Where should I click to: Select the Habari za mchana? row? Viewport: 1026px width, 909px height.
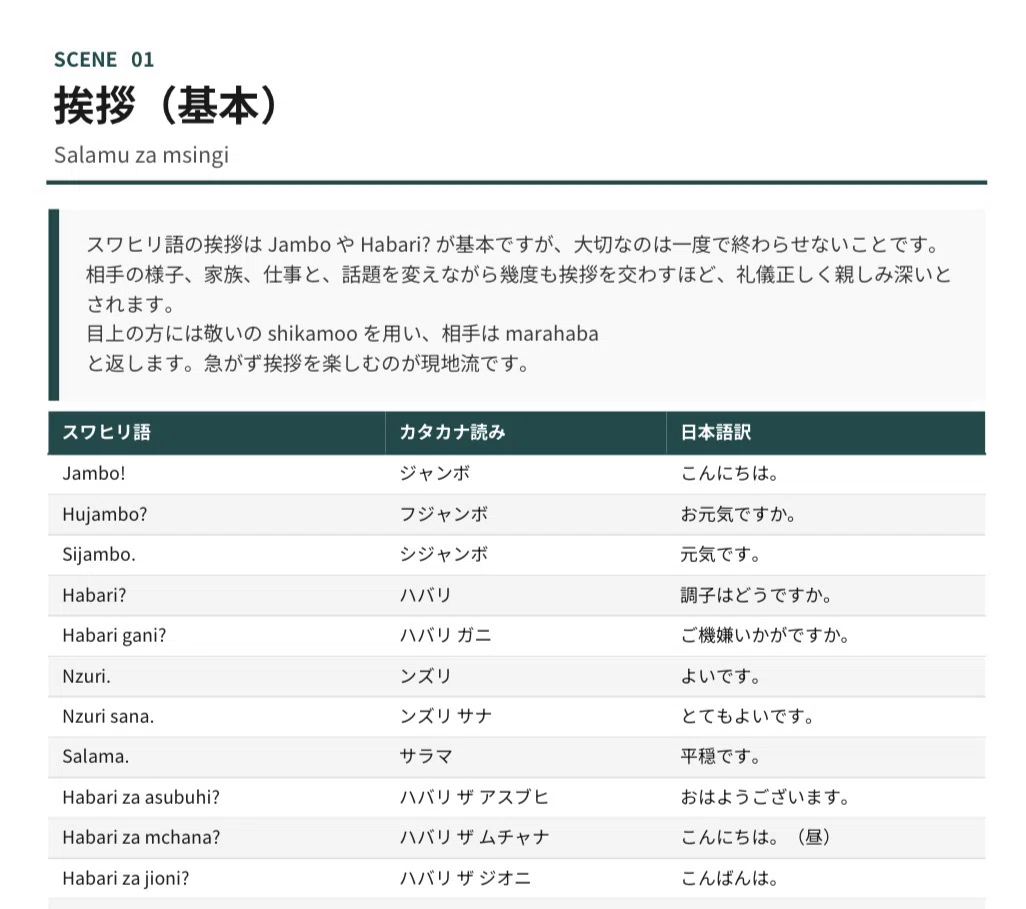[x=517, y=838]
